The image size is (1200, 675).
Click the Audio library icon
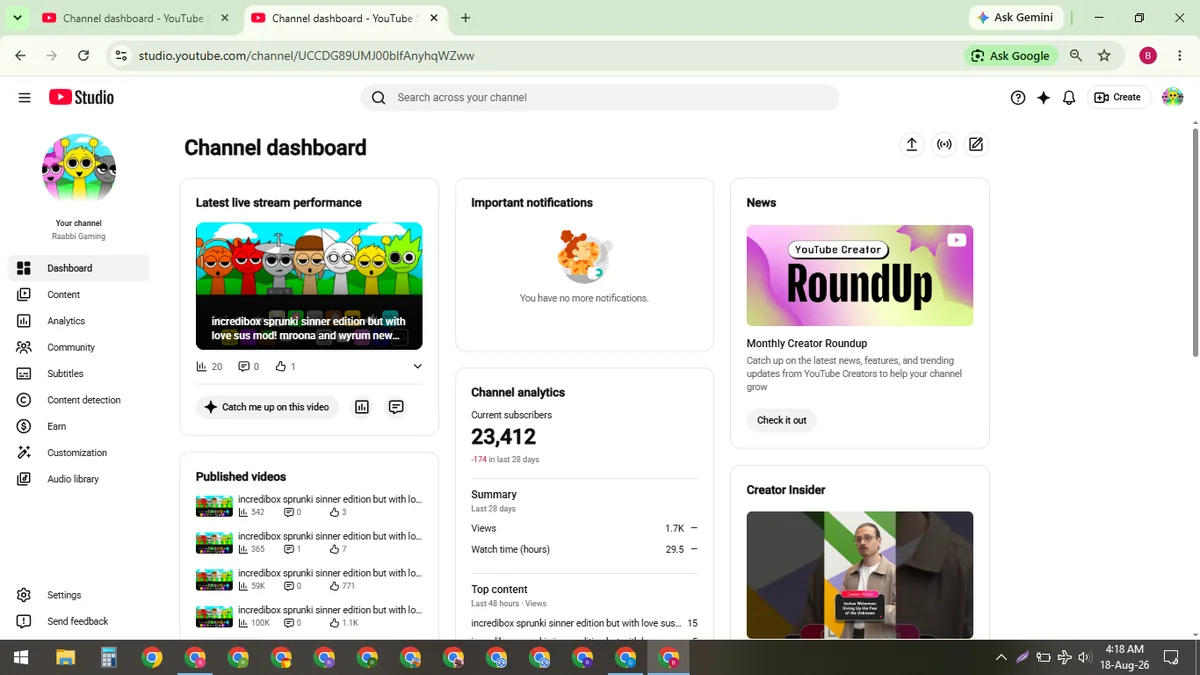click(x=24, y=479)
